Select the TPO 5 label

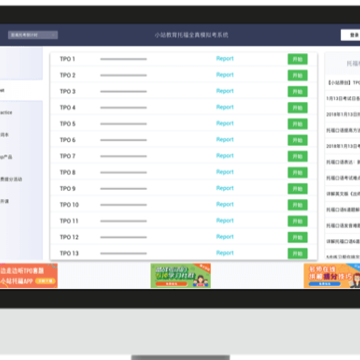click(68, 124)
